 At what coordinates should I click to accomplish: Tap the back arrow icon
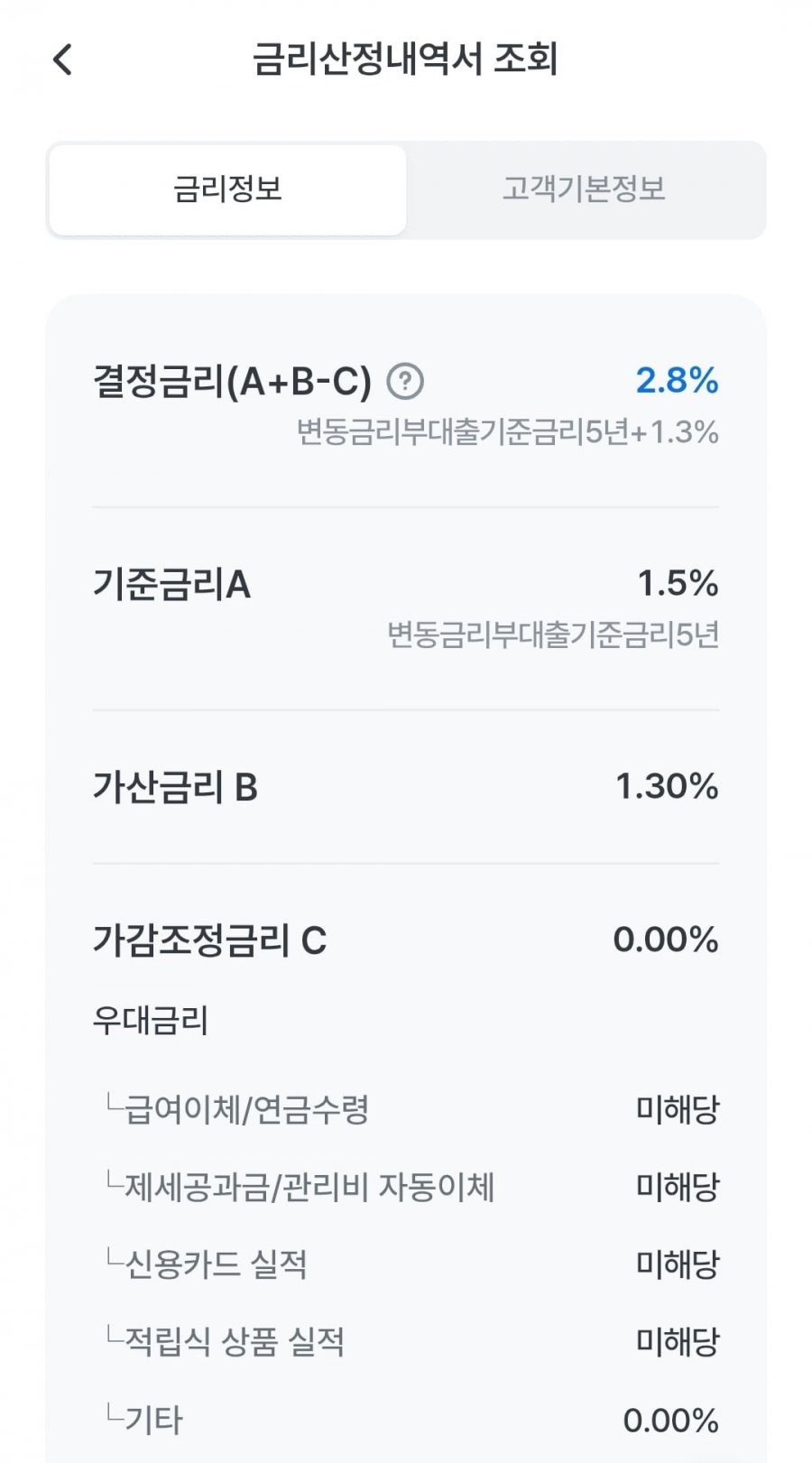coord(62,60)
